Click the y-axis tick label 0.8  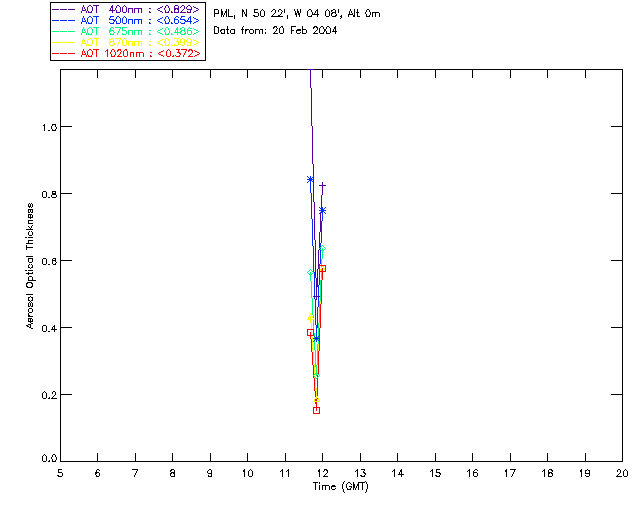[x=49, y=194]
